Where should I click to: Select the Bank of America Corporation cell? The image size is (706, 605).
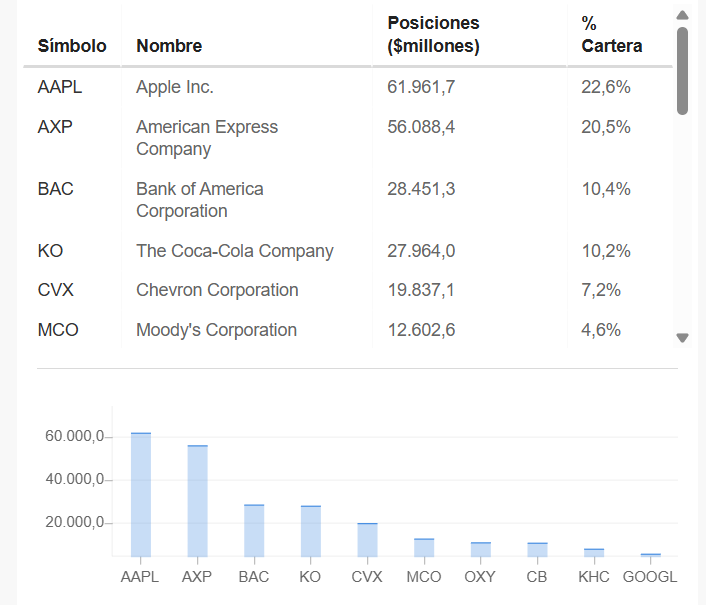200,200
